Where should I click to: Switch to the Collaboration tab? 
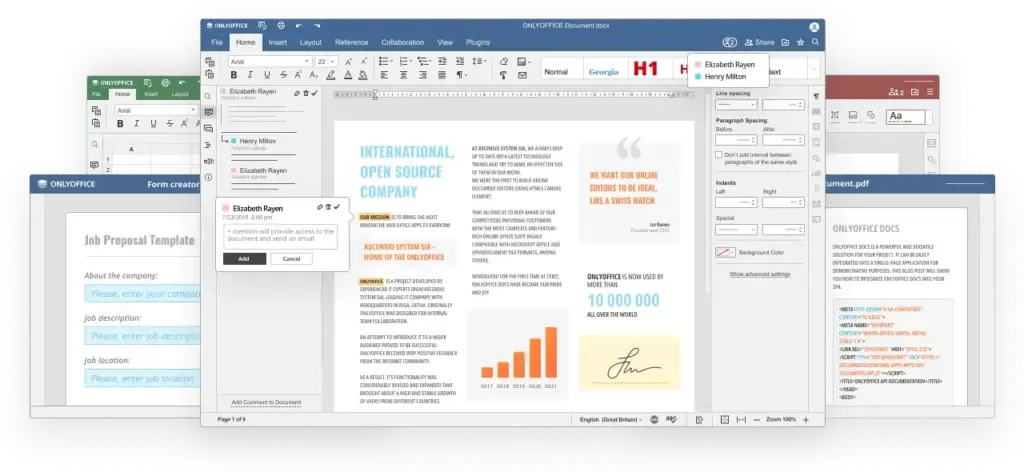402,42
